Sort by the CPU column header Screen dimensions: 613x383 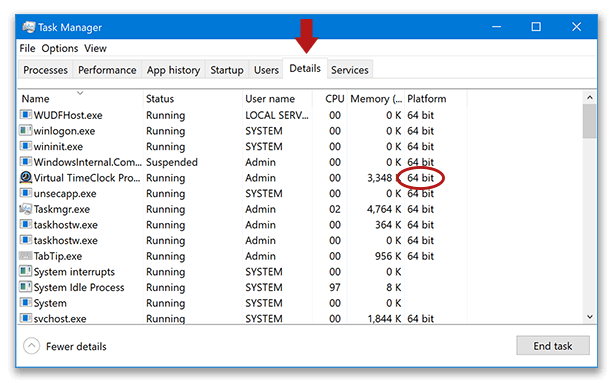coord(330,98)
